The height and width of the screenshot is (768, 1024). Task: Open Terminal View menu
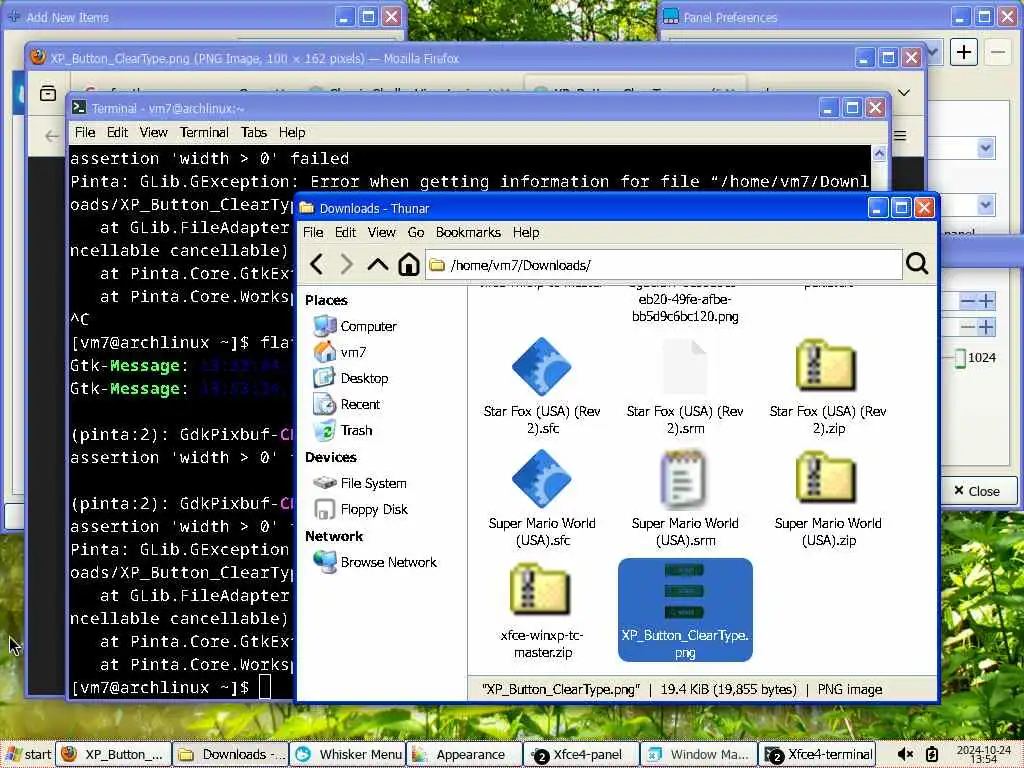coord(153,133)
